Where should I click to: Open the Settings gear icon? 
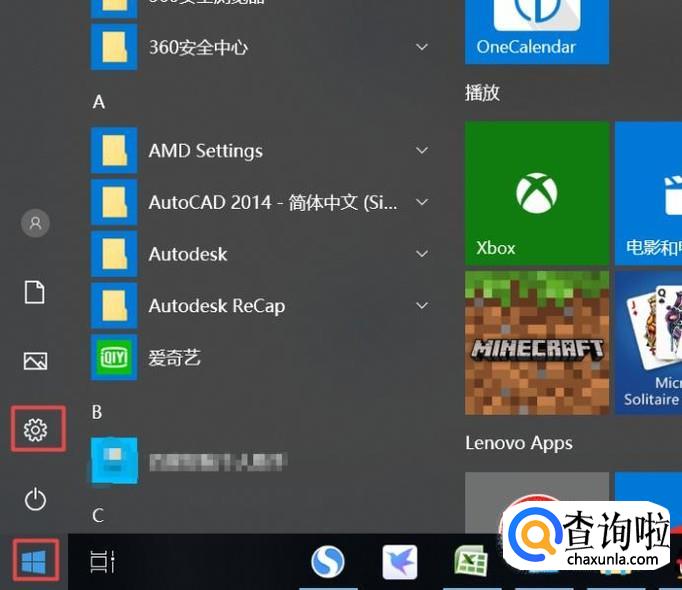(36, 430)
